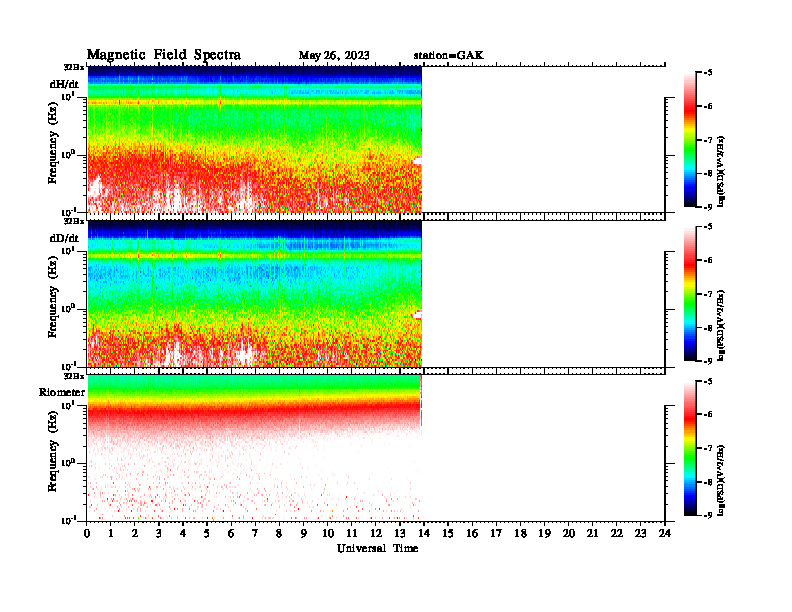Click hour '2' on the time axis

tap(135, 534)
